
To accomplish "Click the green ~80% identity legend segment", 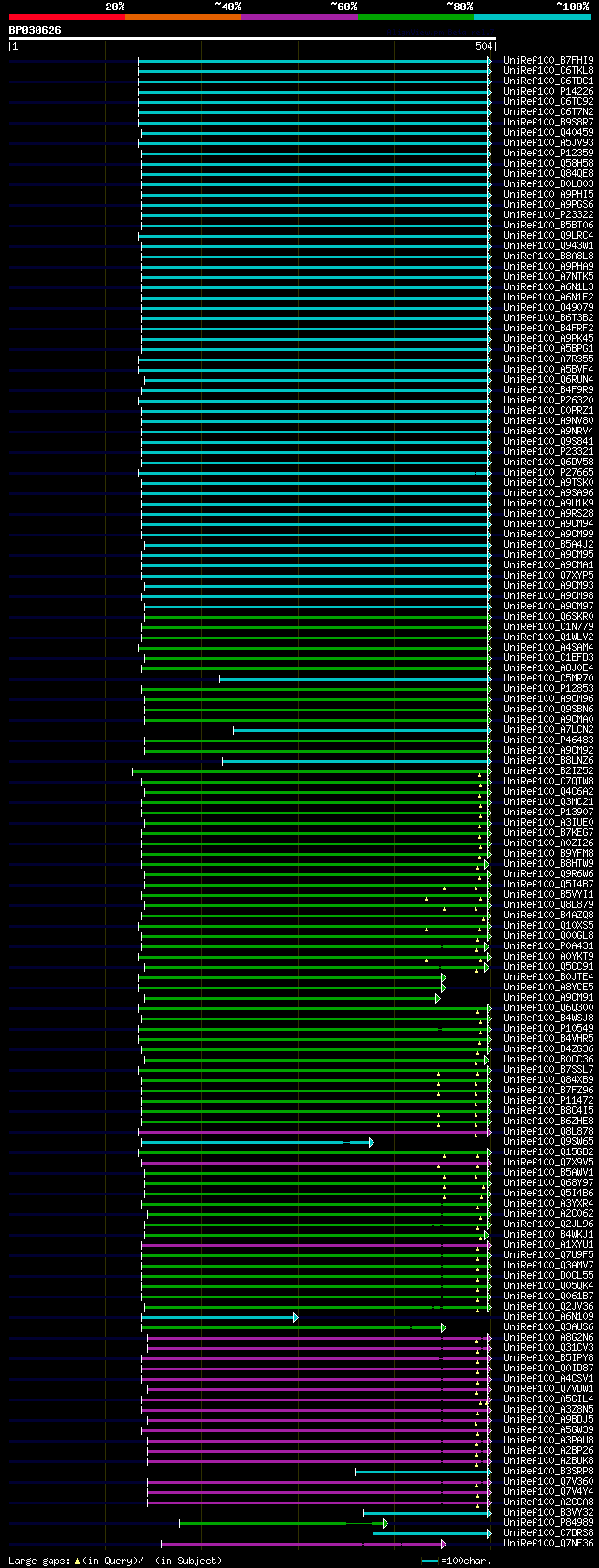I will (x=416, y=17).
